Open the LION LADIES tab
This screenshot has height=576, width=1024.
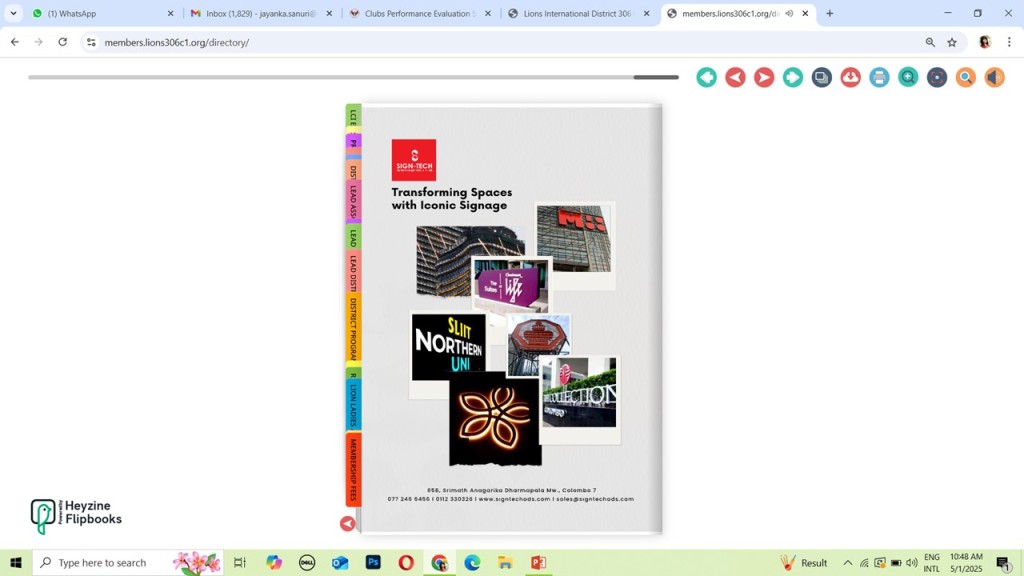click(x=353, y=405)
